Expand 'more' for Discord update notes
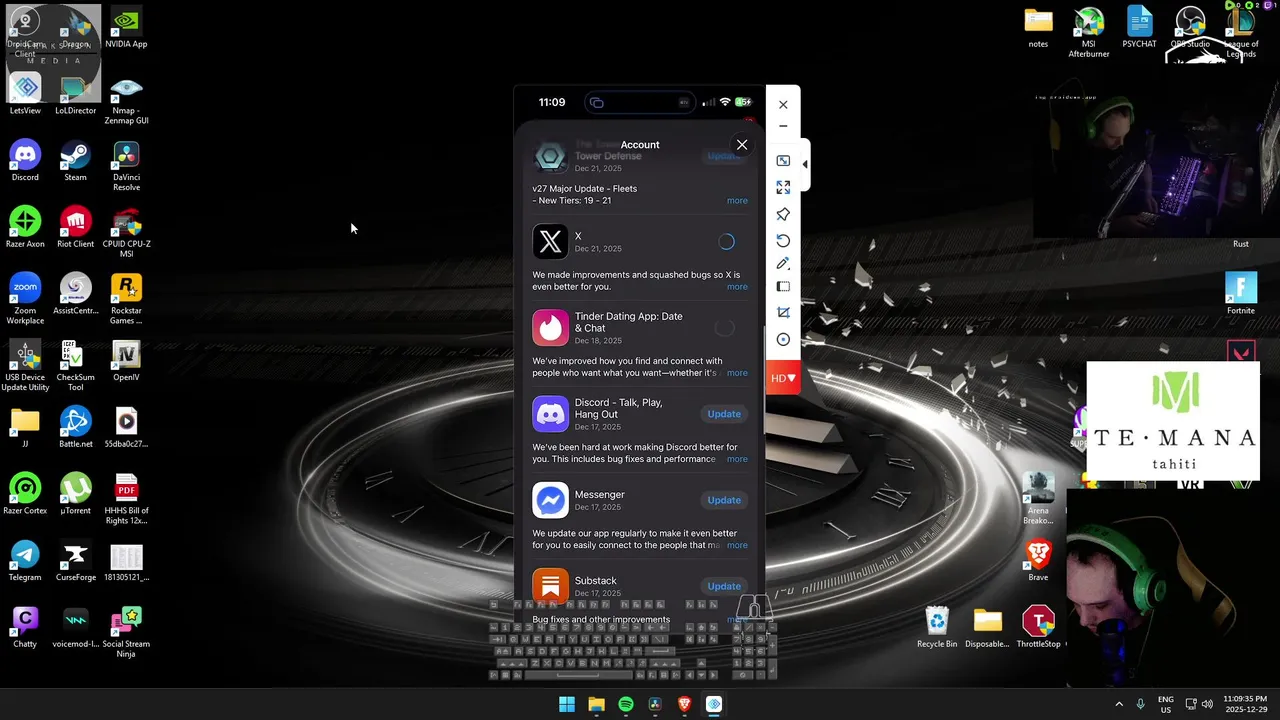The height and width of the screenshot is (720, 1280). (737, 459)
